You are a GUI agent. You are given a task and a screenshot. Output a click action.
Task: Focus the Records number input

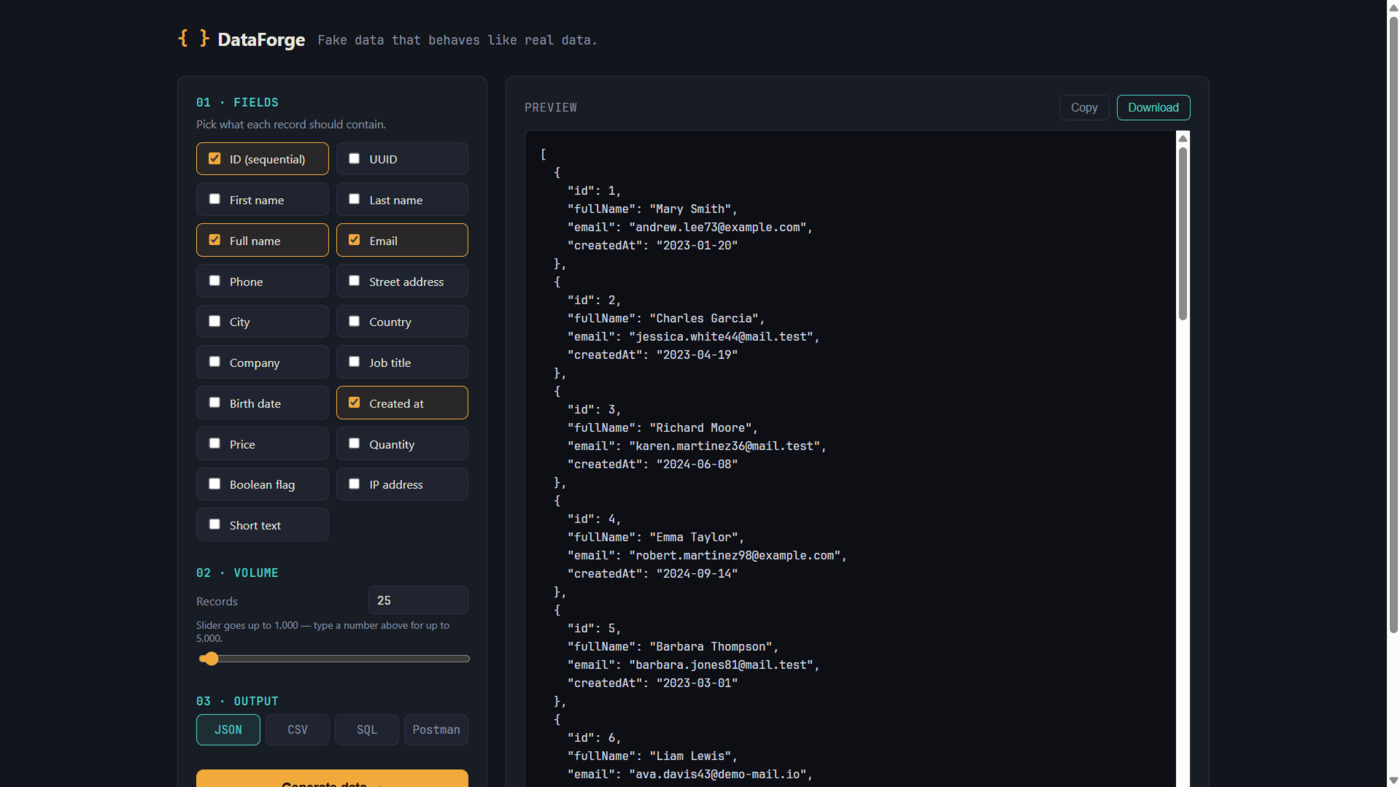(x=418, y=600)
